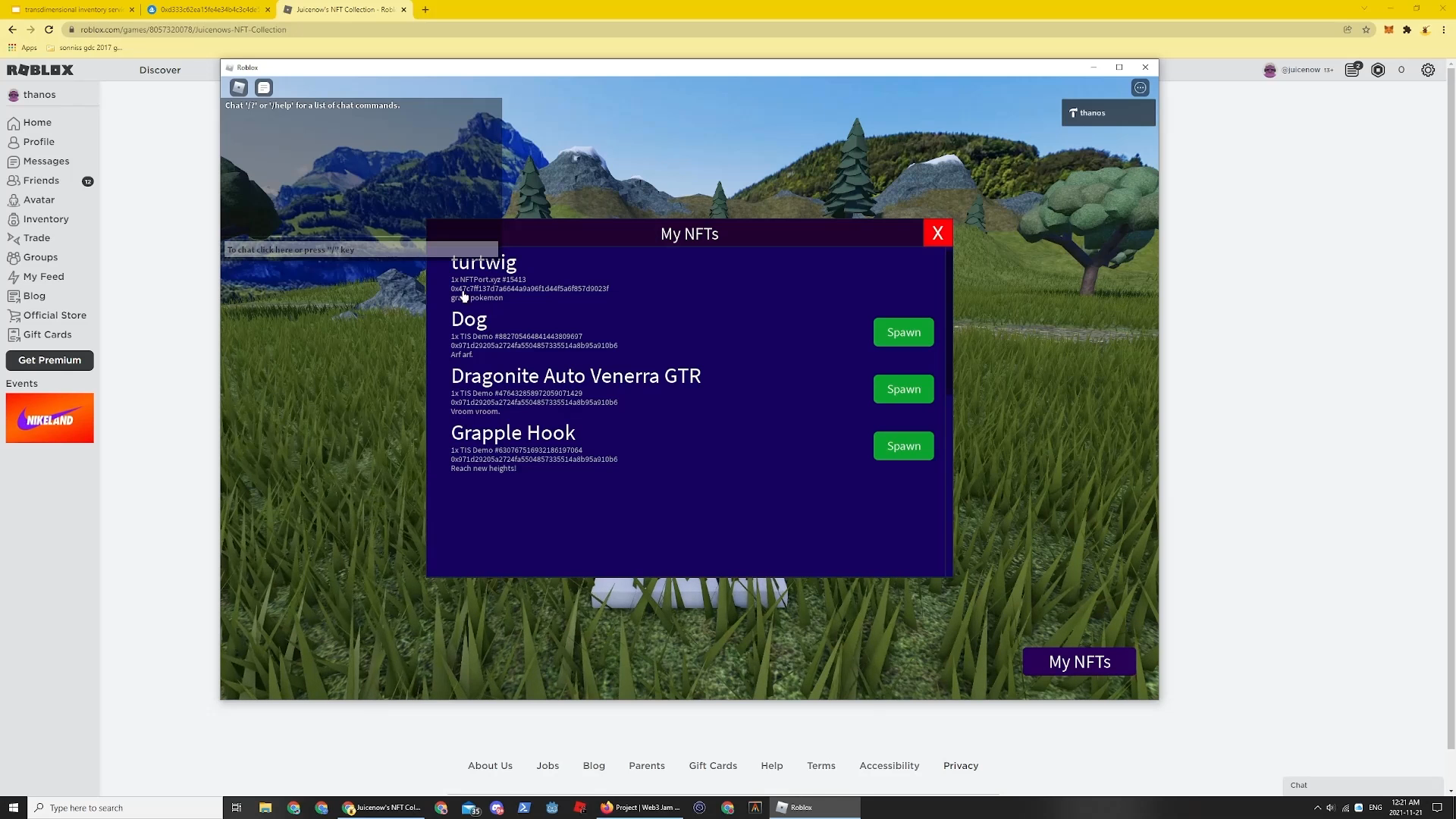This screenshot has width=1456, height=819.
Task: Close the My NFTs panel with red X
Action: point(938,234)
